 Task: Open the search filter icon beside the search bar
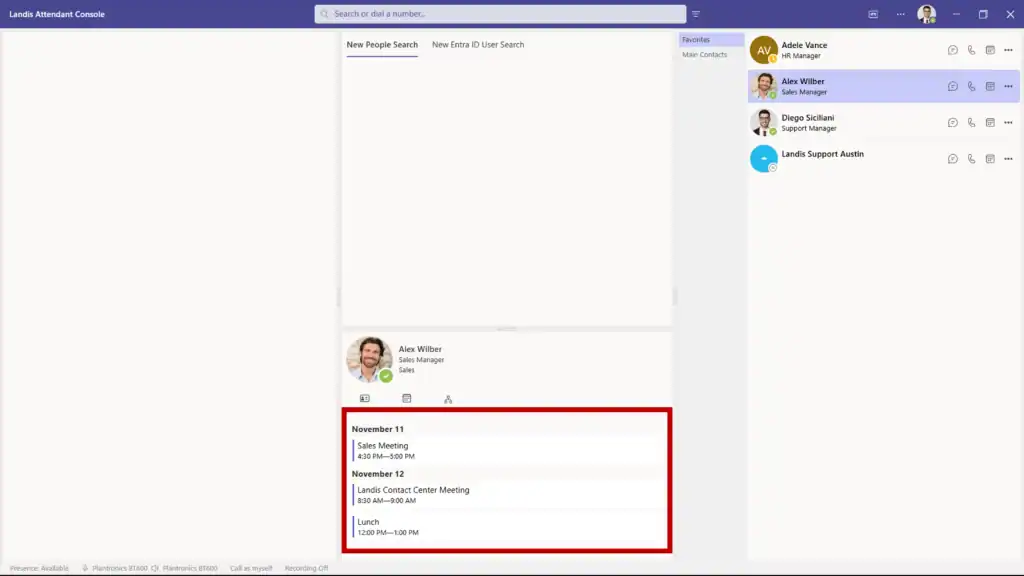(695, 14)
